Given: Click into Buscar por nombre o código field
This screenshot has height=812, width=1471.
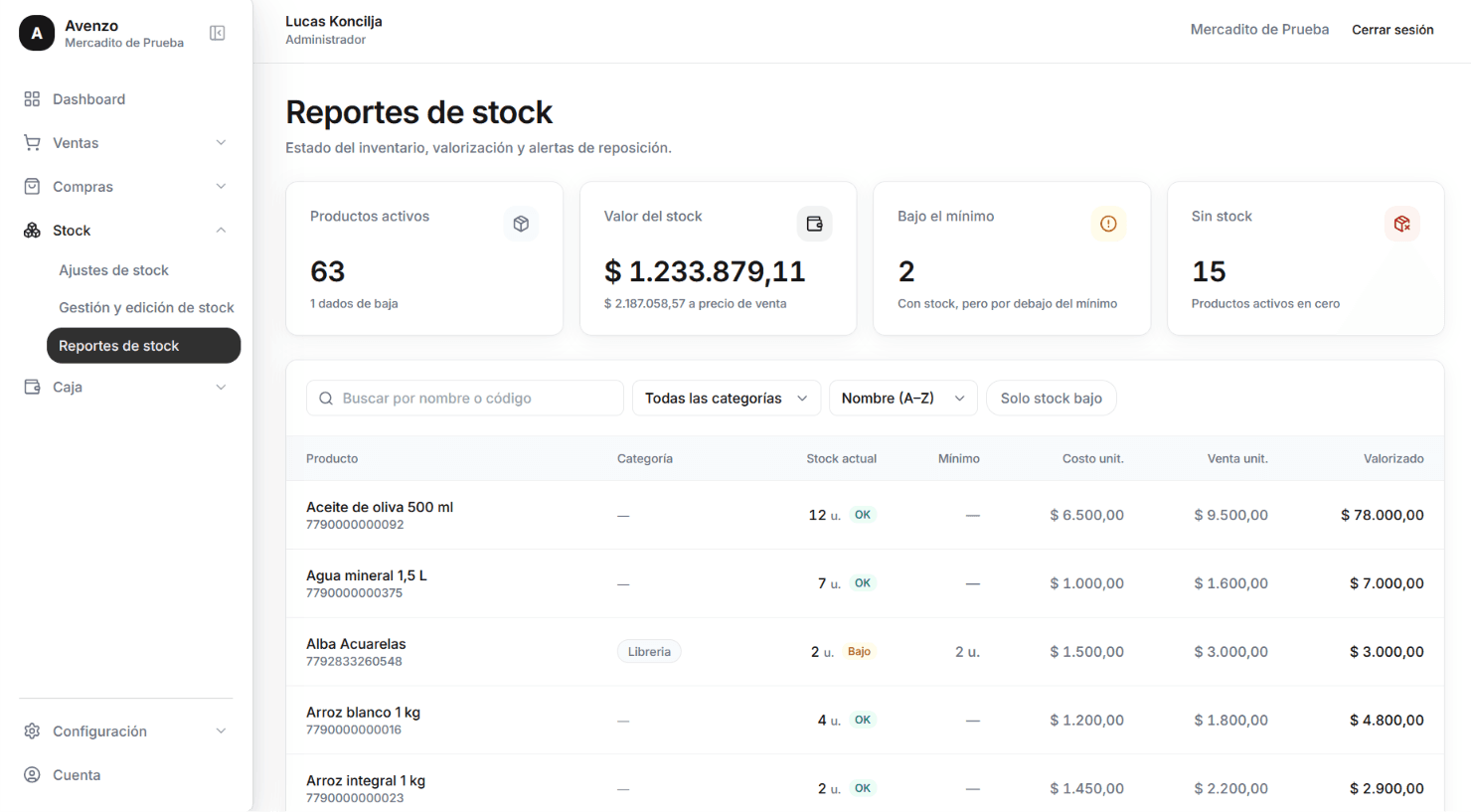Looking at the screenshot, I should (x=465, y=399).
